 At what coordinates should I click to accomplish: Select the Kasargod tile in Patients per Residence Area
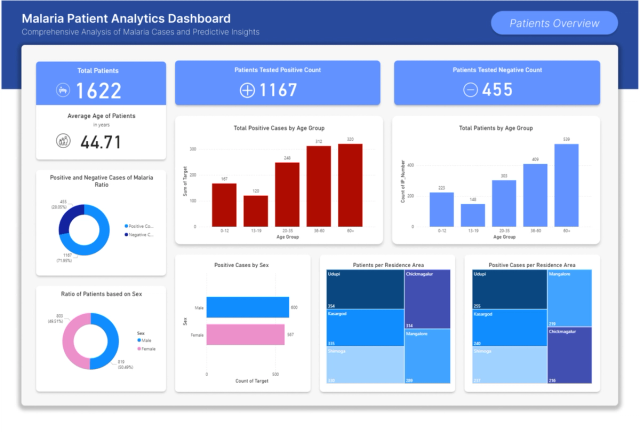pyautogui.click(x=365, y=328)
